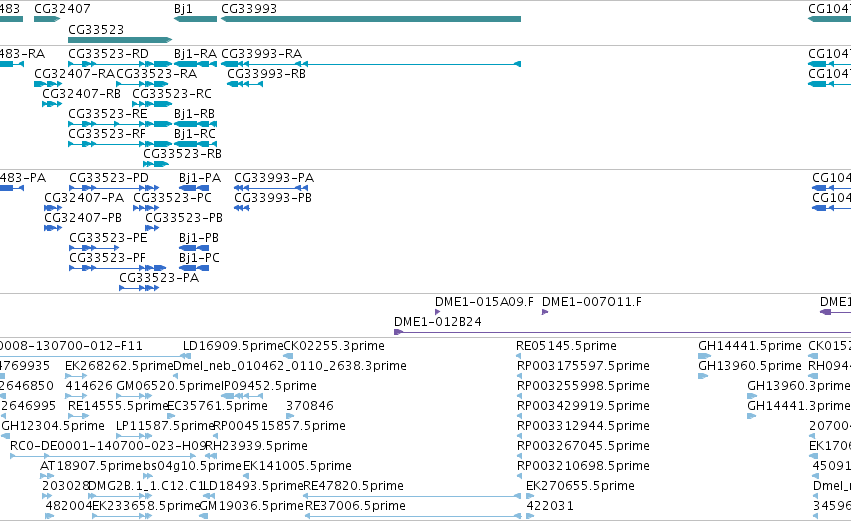Open transcript CG33993-RA

[262, 54]
